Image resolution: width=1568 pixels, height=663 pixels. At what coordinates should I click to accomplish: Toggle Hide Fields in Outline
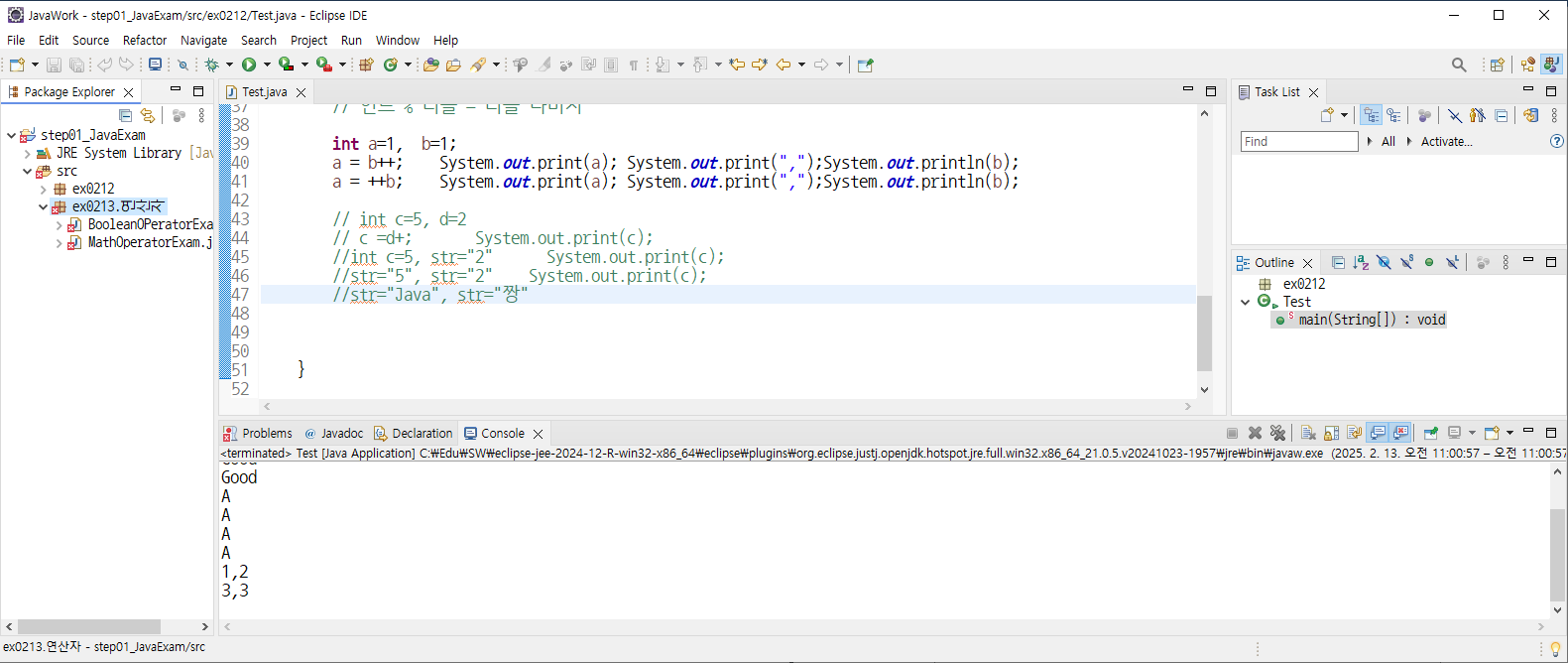pyautogui.click(x=1384, y=262)
